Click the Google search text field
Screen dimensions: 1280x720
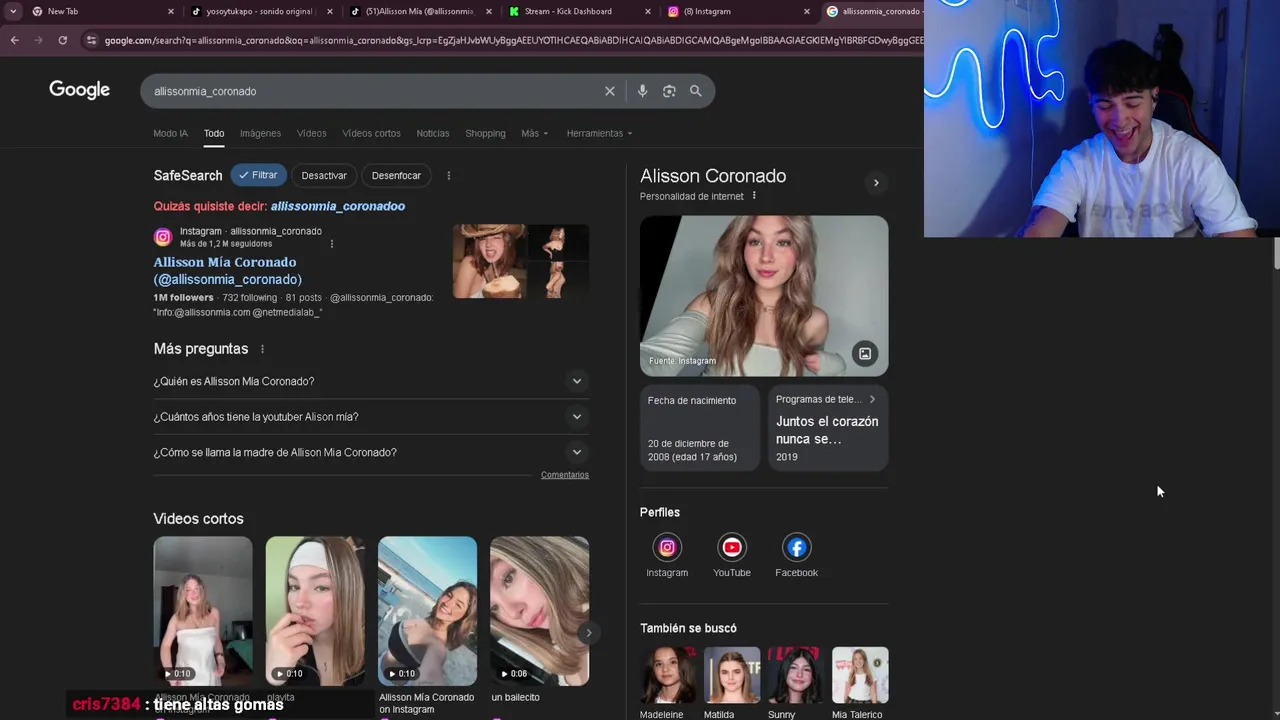(x=370, y=91)
